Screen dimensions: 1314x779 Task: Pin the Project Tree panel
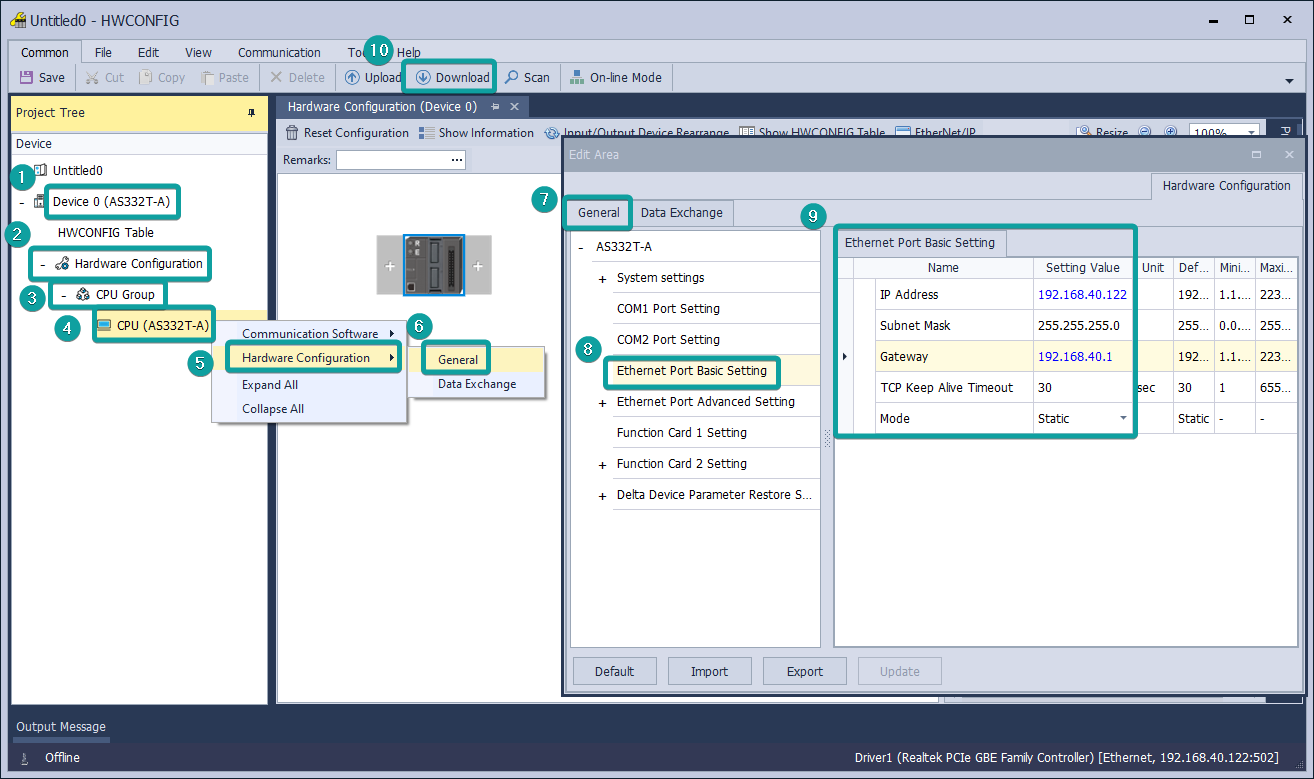pos(251,113)
